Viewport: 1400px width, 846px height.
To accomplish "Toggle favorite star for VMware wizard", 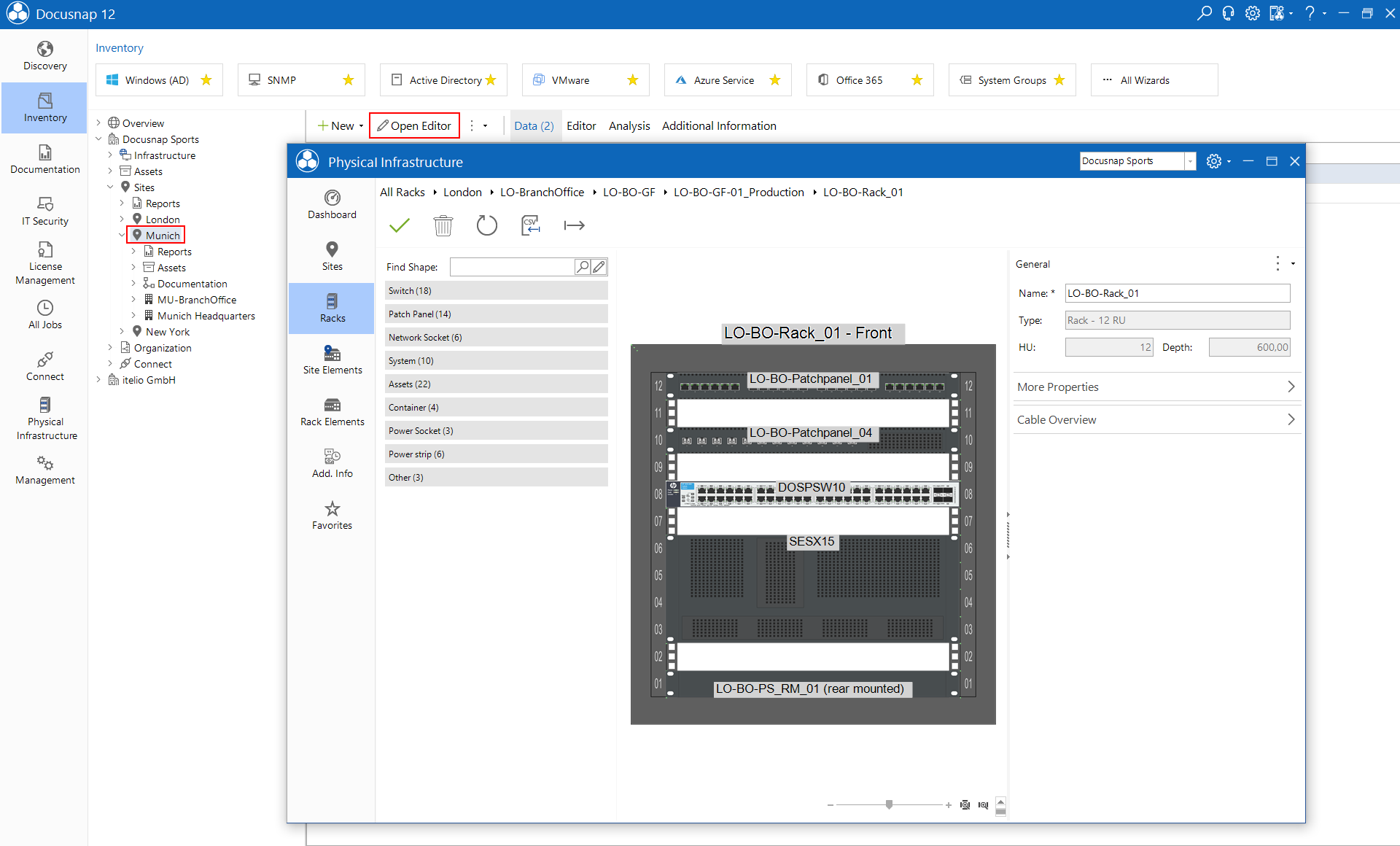I will point(633,80).
